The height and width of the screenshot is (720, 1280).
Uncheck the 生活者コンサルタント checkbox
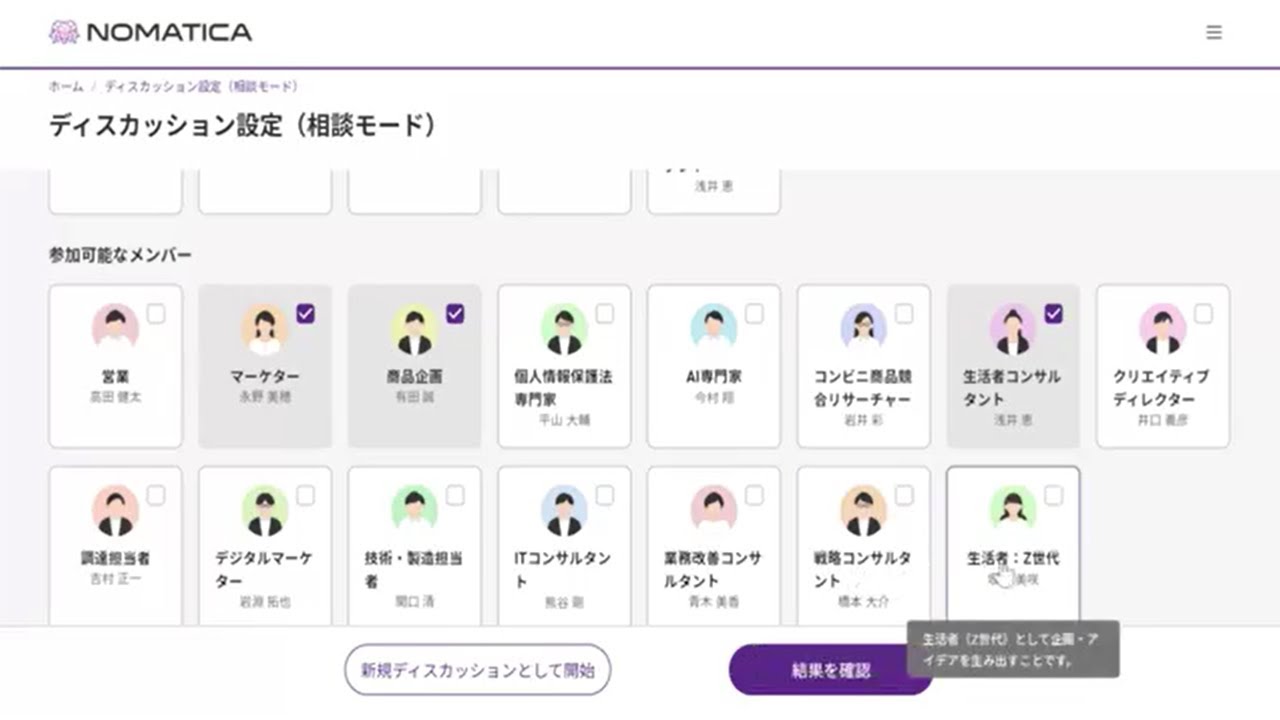[1053, 314]
